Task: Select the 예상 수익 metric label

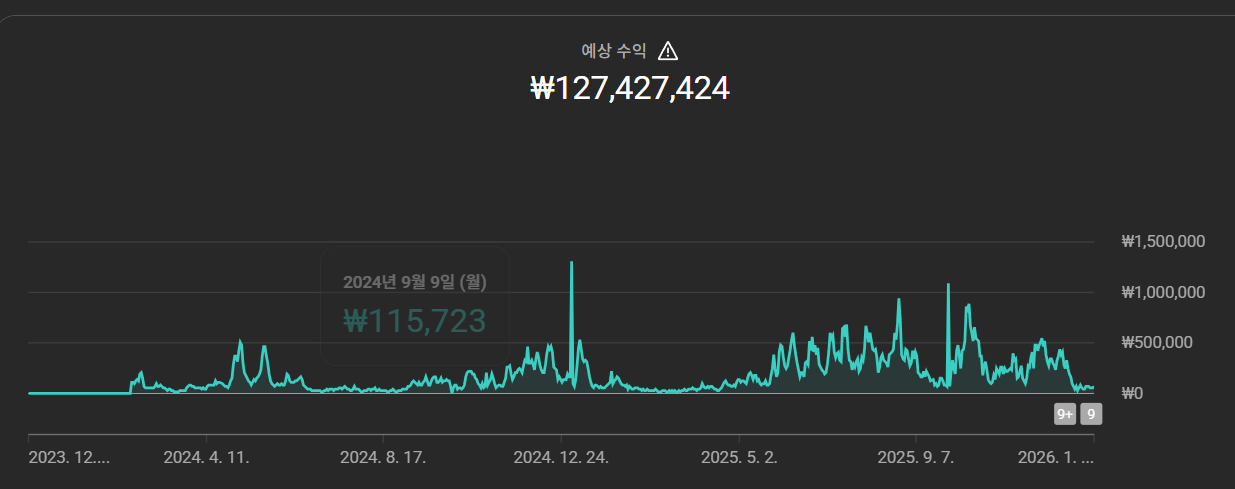Action: (614, 51)
